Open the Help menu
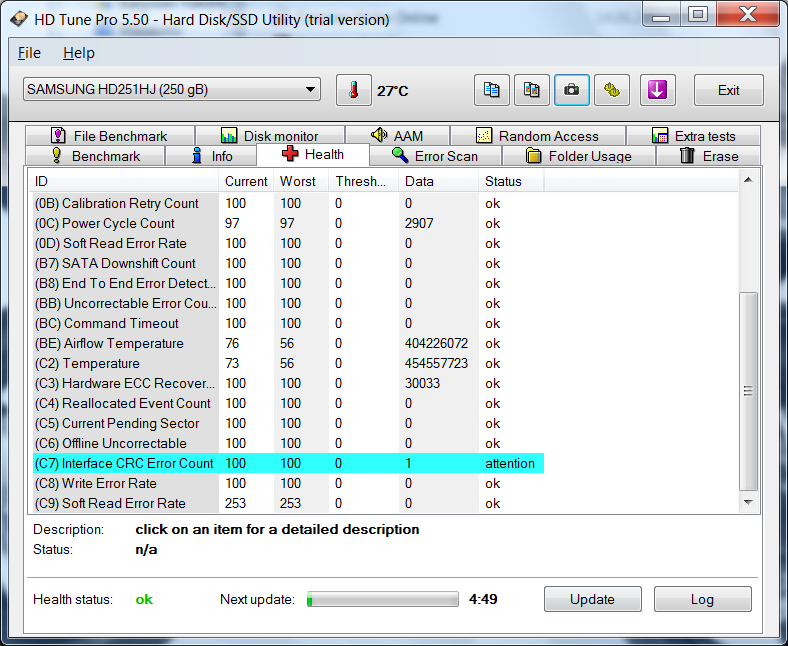The width and height of the screenshot is (788, 646). pos(79,53)
